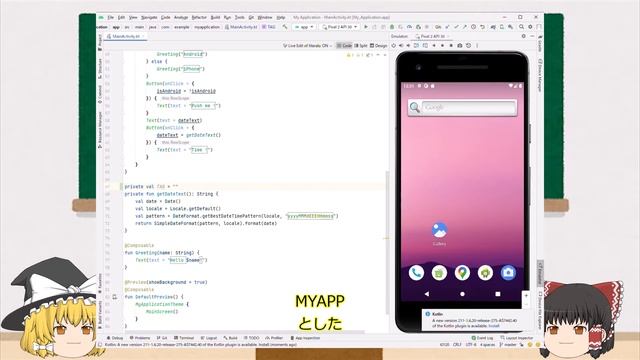
Task: Take an emulator screenshot with camera icon
Action: click(x=460, y=46)
